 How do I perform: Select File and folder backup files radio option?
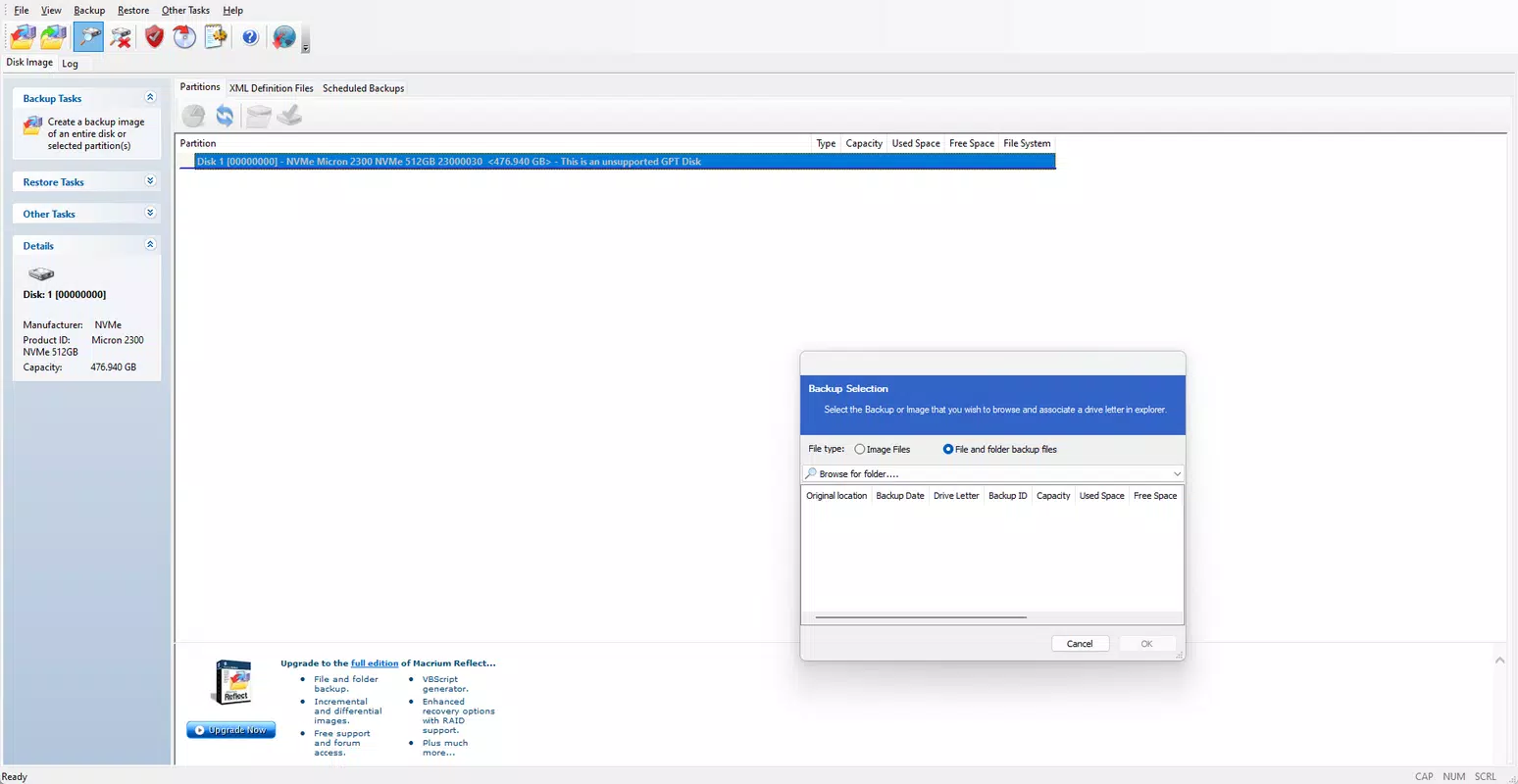pos(948,449)
